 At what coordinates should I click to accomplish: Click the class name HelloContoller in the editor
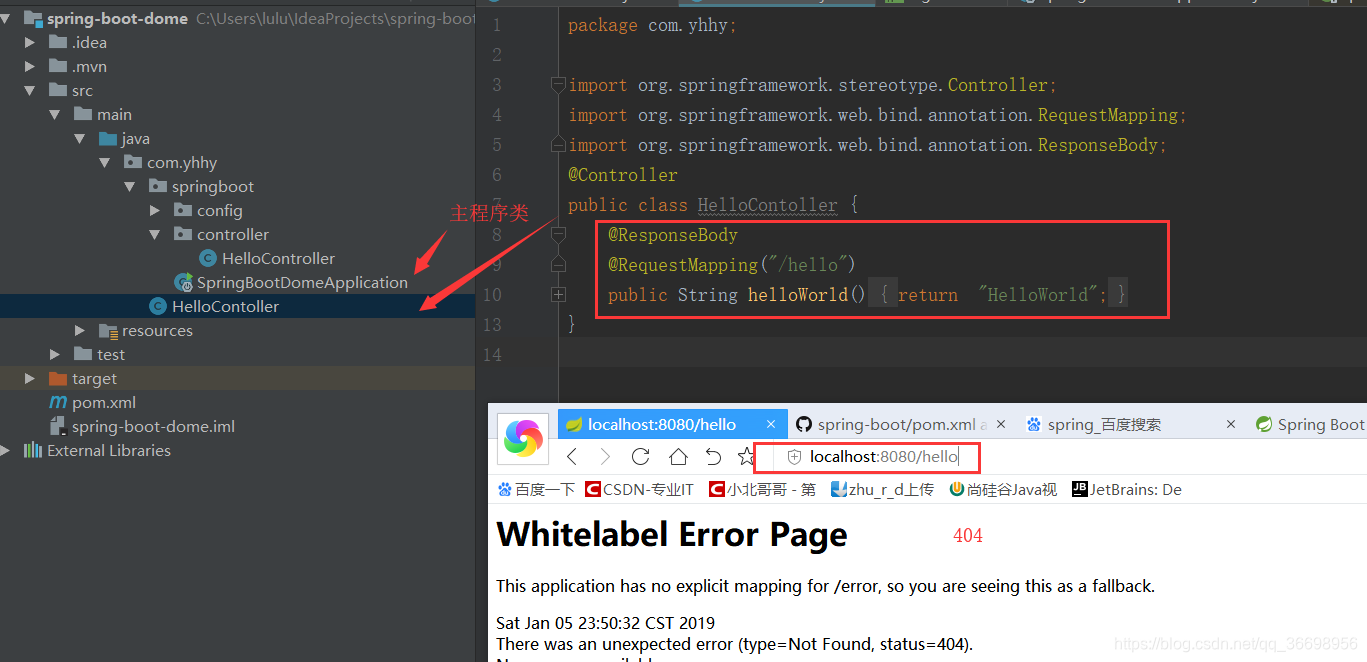tap(767, 205)
